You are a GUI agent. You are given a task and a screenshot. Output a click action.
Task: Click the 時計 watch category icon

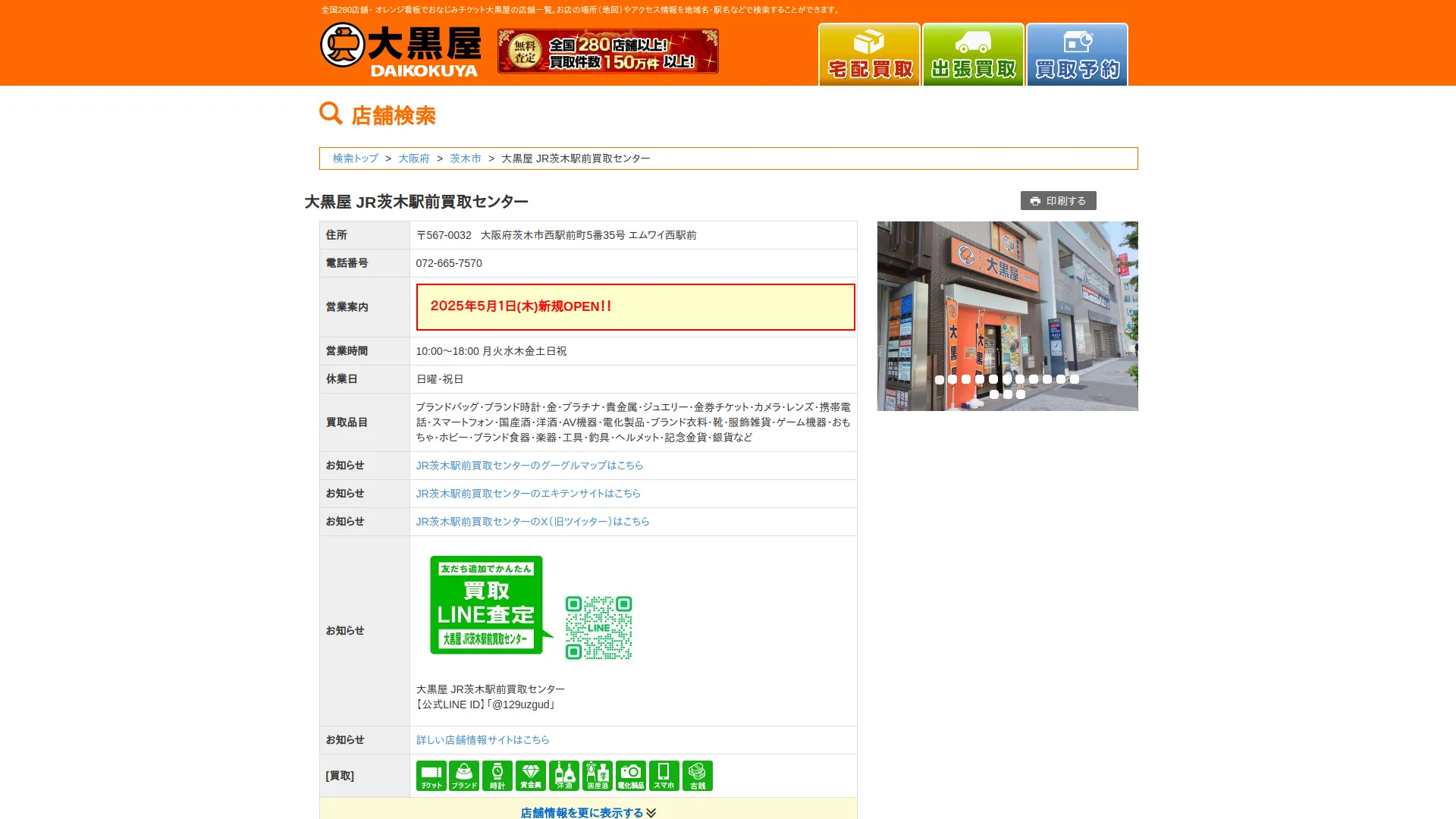(x=497, y=776)
